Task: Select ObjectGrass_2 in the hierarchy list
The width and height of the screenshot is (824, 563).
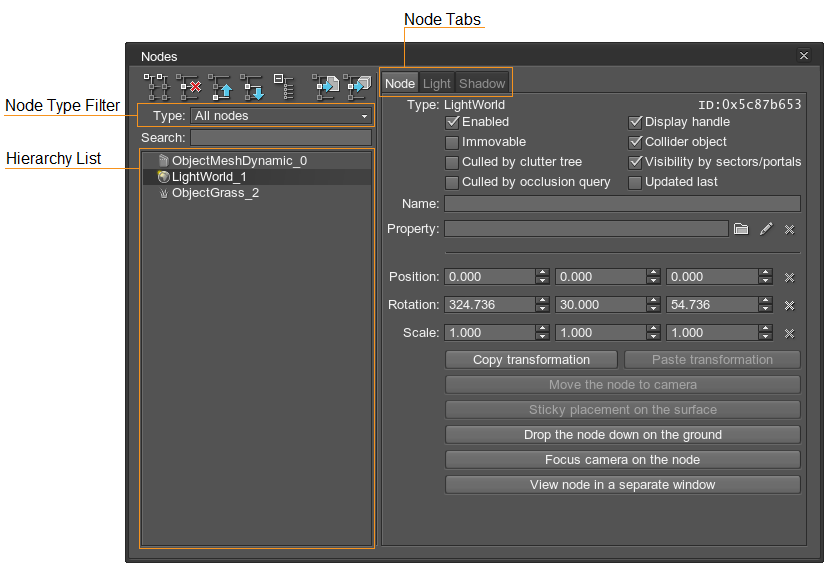Action: coord(215,193)
